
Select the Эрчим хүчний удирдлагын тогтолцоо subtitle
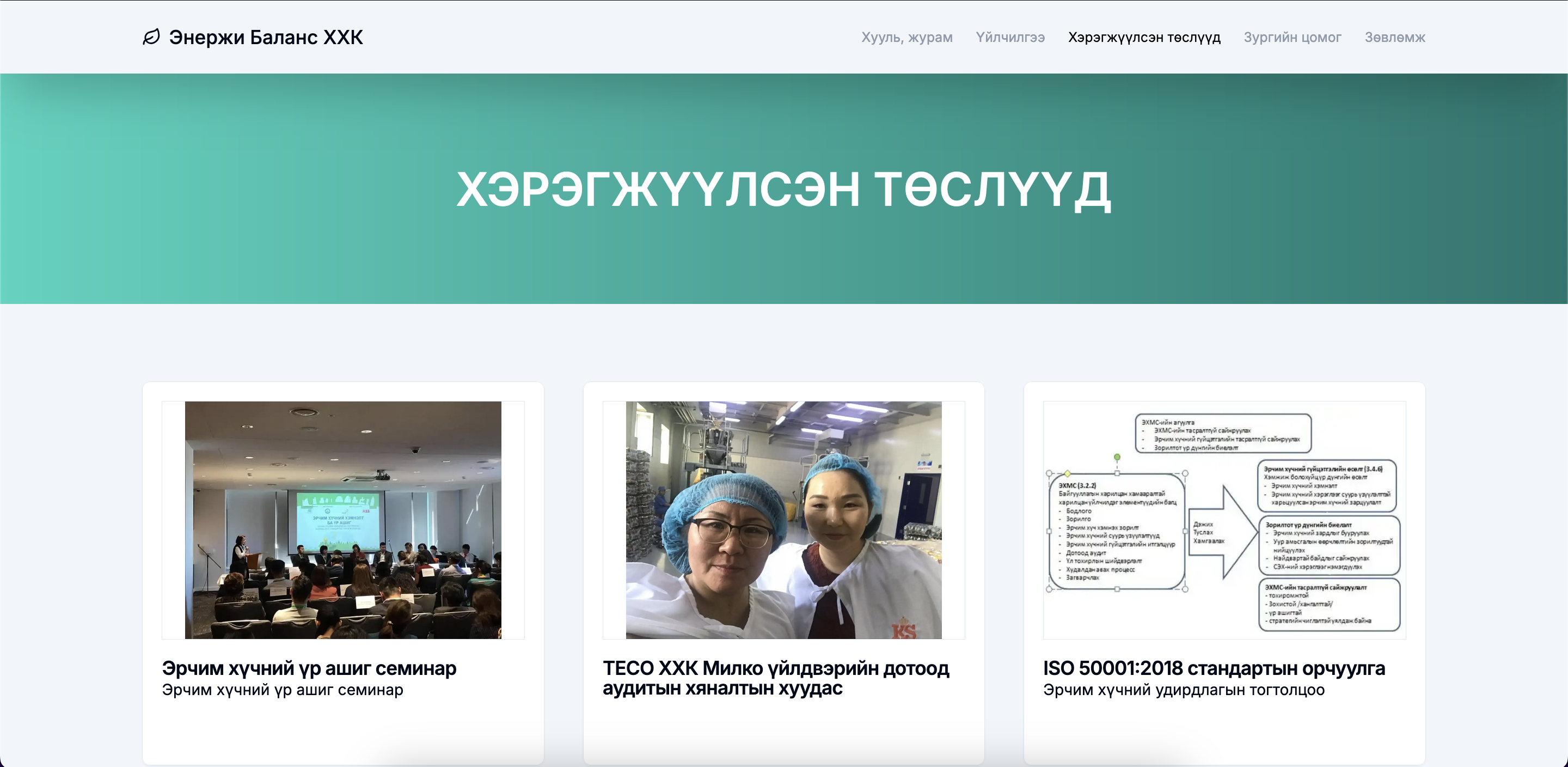tap(1184, 690)
